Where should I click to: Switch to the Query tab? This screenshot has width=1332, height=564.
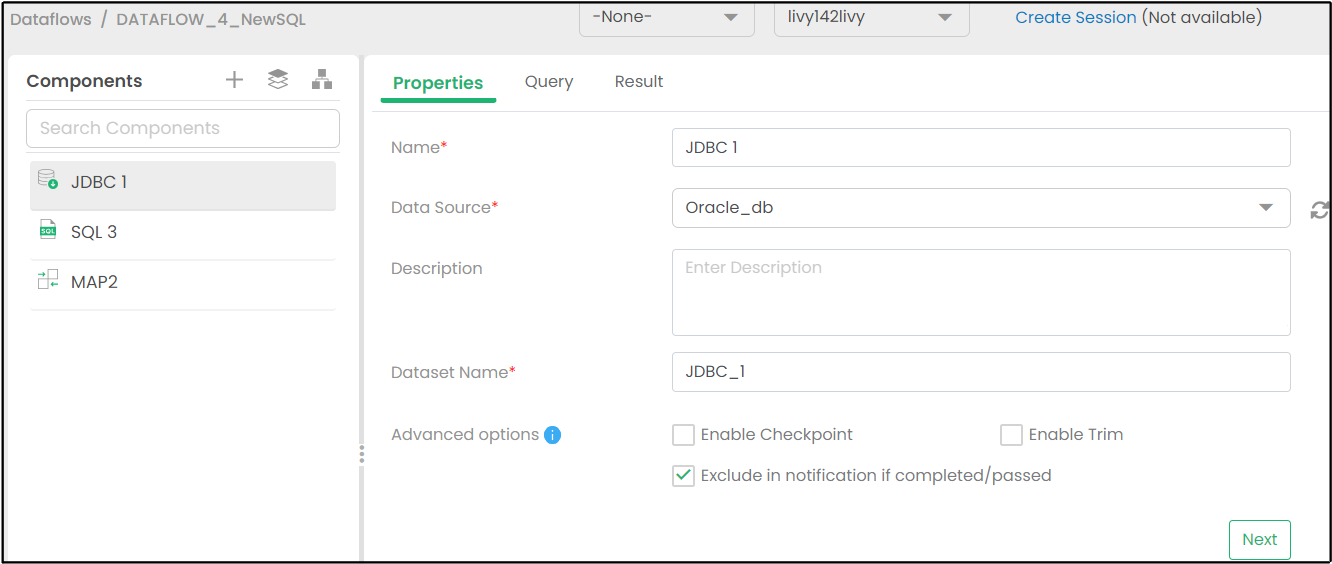click(x=549, y=82)
